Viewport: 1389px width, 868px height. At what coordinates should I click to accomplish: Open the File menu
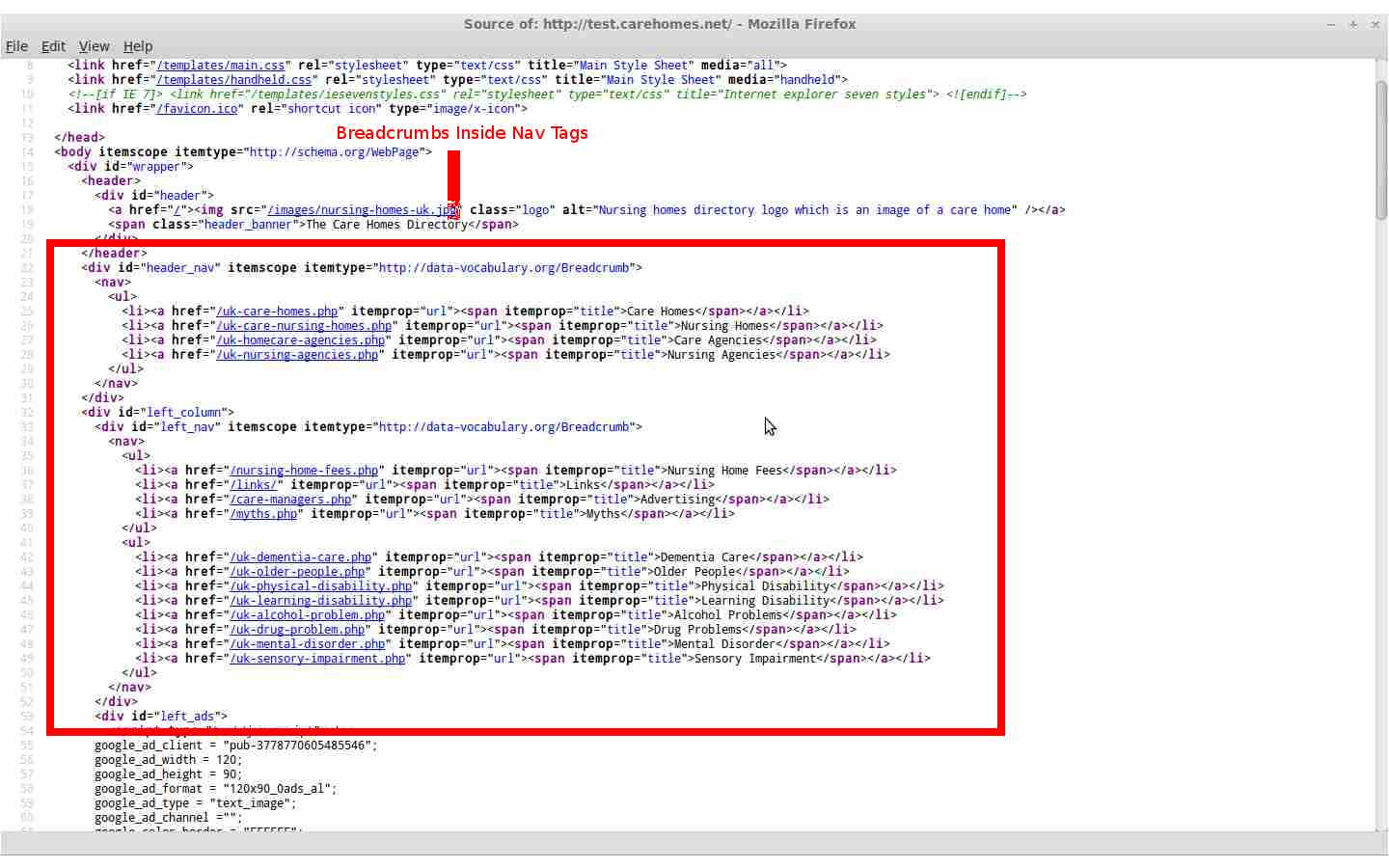[16, 45]
